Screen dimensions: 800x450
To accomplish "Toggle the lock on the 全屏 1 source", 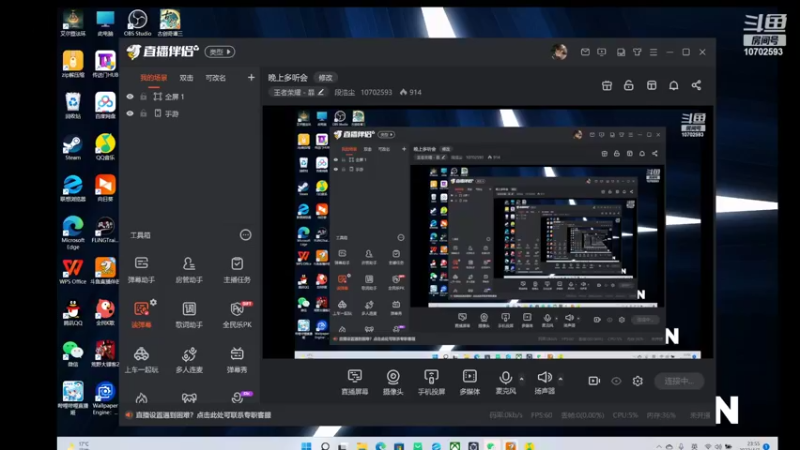I will click(x=143, y=96).
